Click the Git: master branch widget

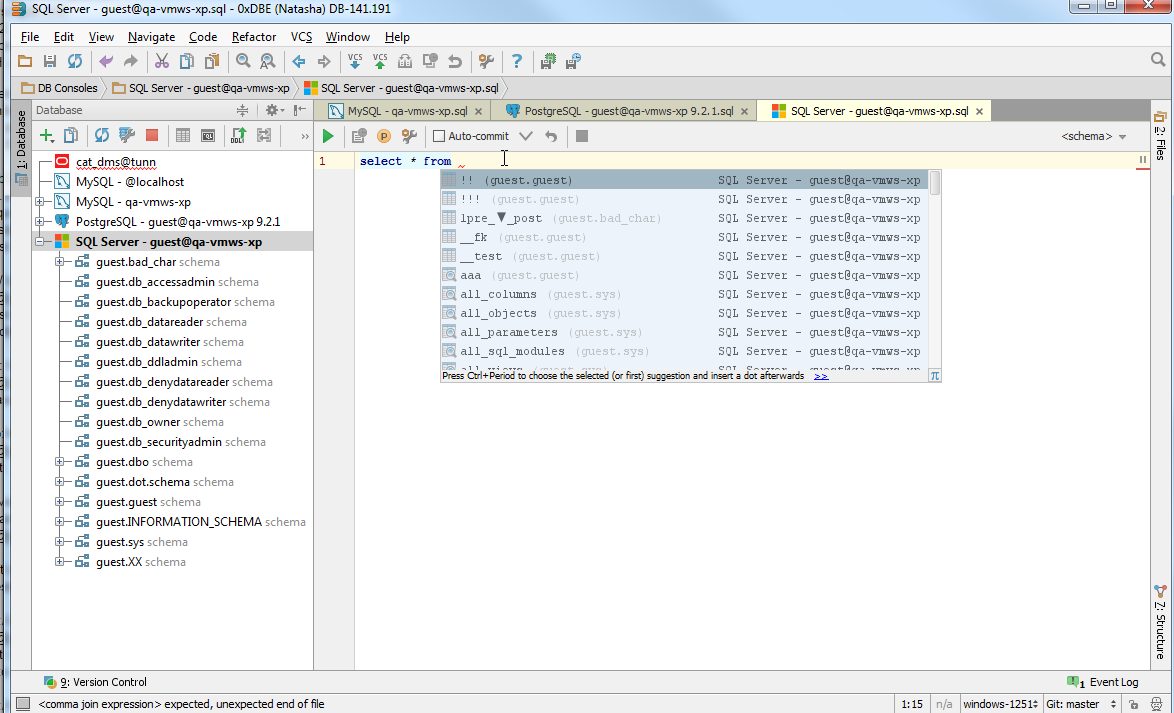click(1080, 704)
